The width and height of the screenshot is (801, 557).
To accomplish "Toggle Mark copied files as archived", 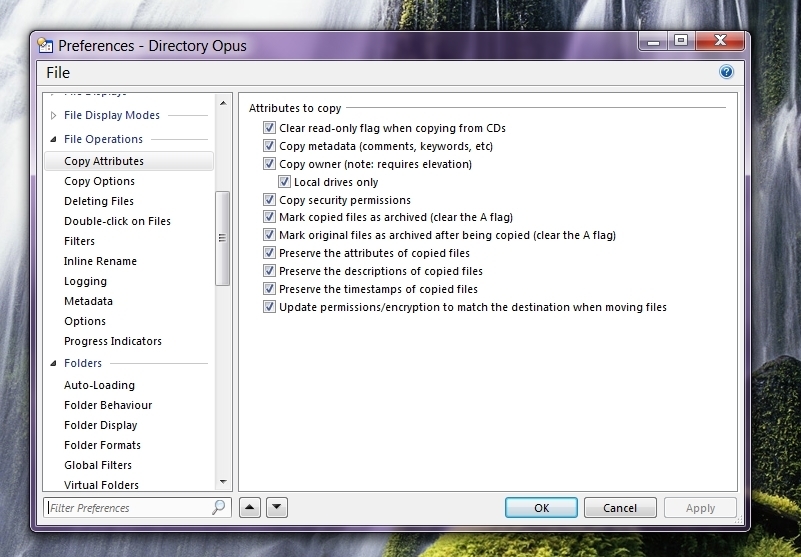I will pyautogui.click(x=269, y=217).
